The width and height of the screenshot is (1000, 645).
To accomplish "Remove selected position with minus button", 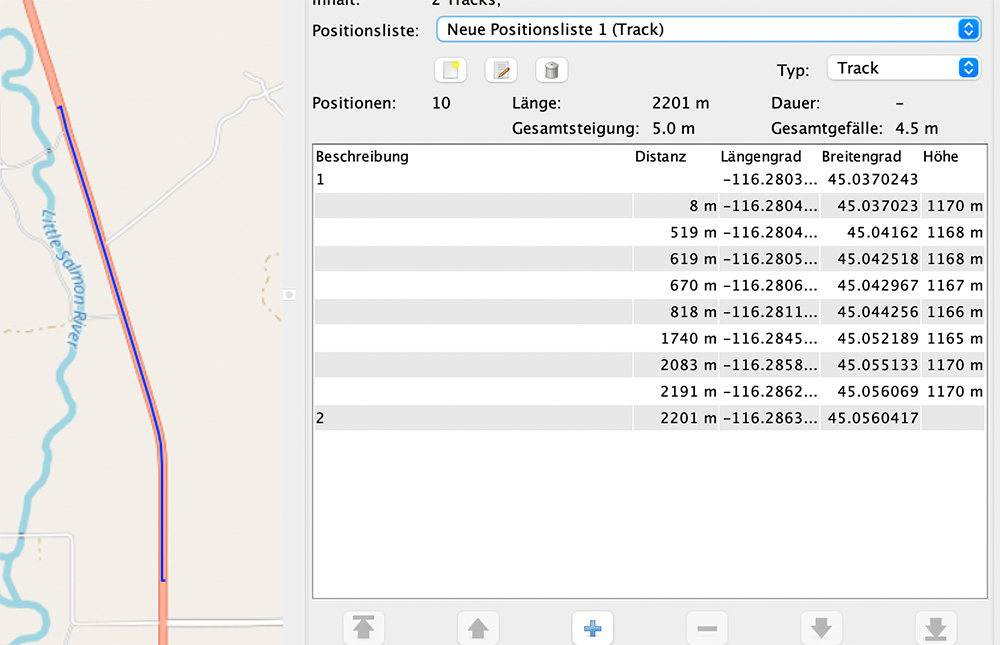I will 707,629.
